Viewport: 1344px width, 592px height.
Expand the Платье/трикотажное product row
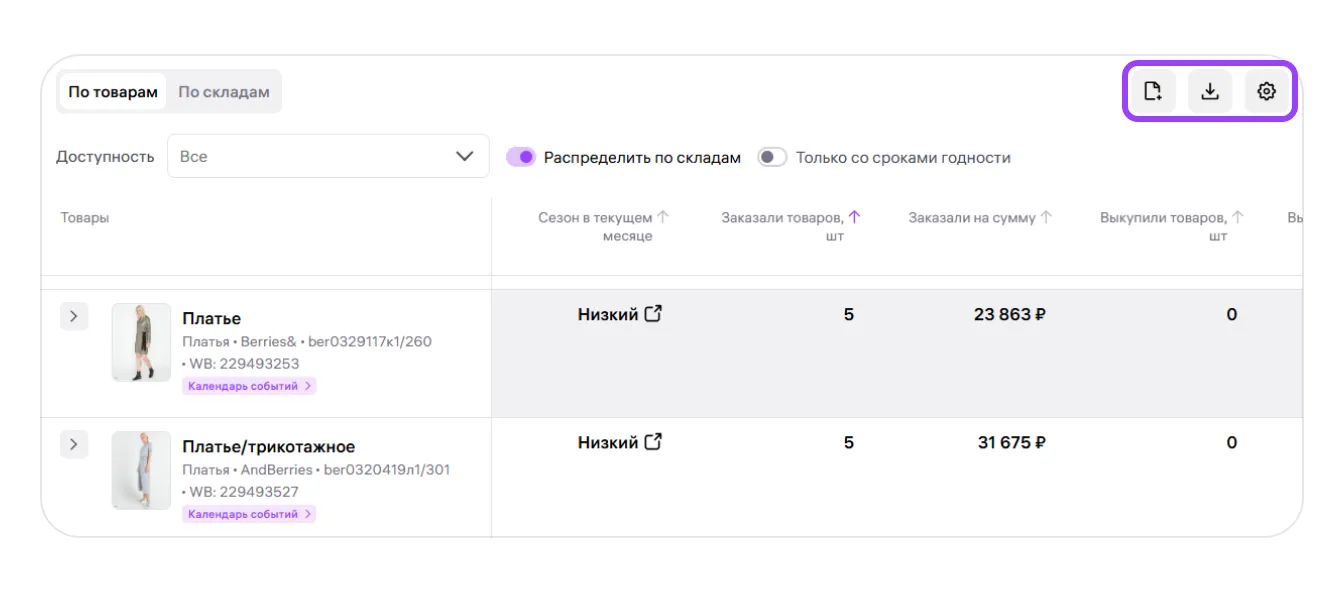tap(74, 444)
